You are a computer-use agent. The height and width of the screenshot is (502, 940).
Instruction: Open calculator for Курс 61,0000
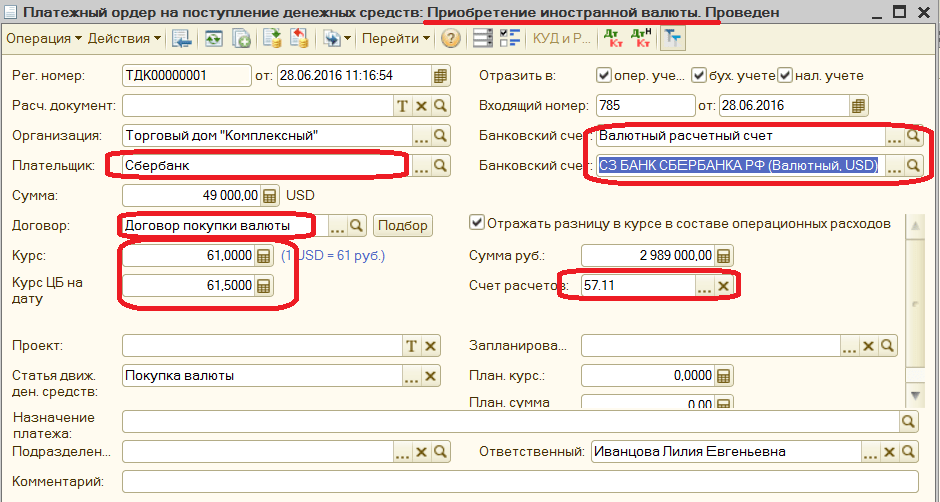pyautogui.click(x=264, y=255)
